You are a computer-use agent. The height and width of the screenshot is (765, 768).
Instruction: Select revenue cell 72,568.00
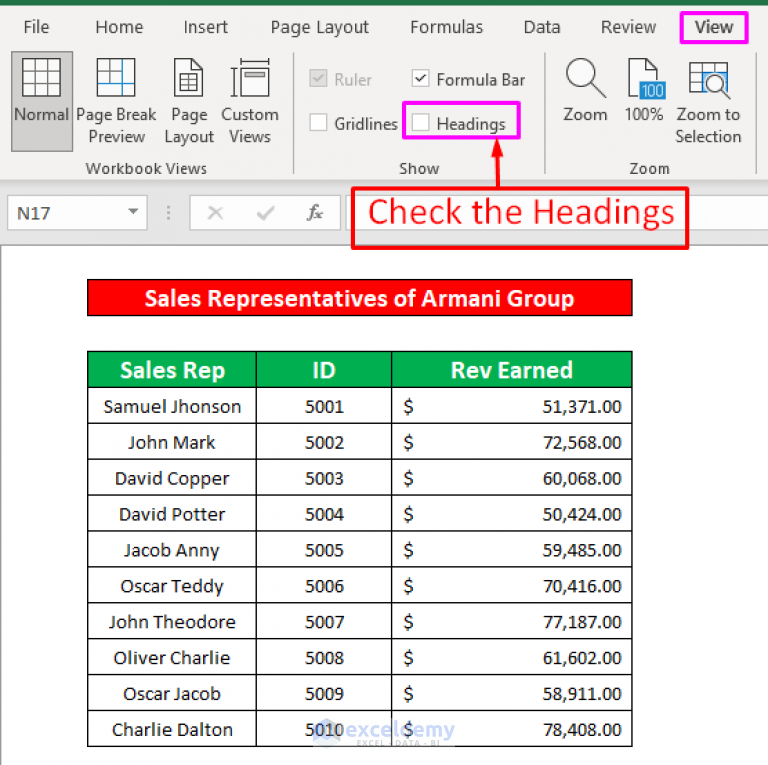tap(512, 442)
